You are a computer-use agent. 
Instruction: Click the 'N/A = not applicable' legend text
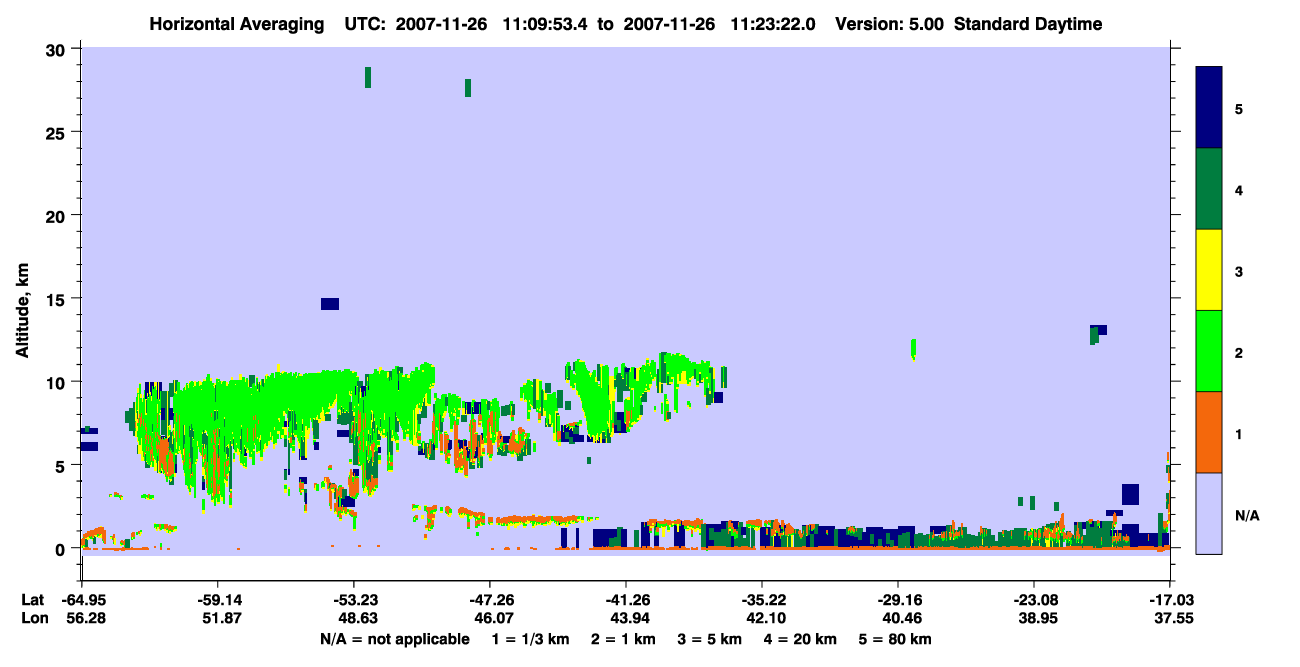click(394, 639)
